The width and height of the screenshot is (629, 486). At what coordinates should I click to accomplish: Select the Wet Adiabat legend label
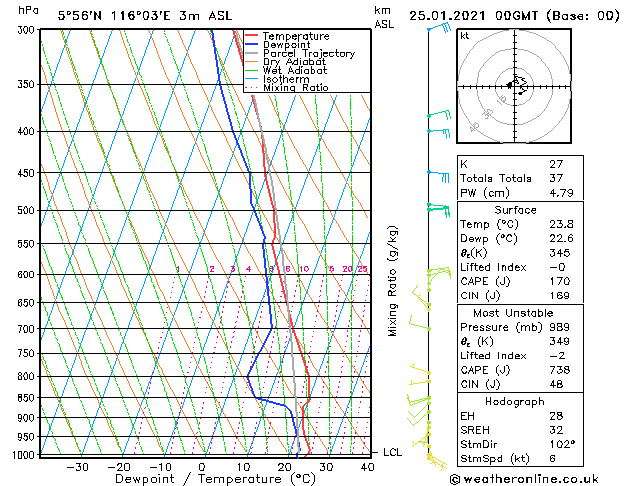coord(295,71)
